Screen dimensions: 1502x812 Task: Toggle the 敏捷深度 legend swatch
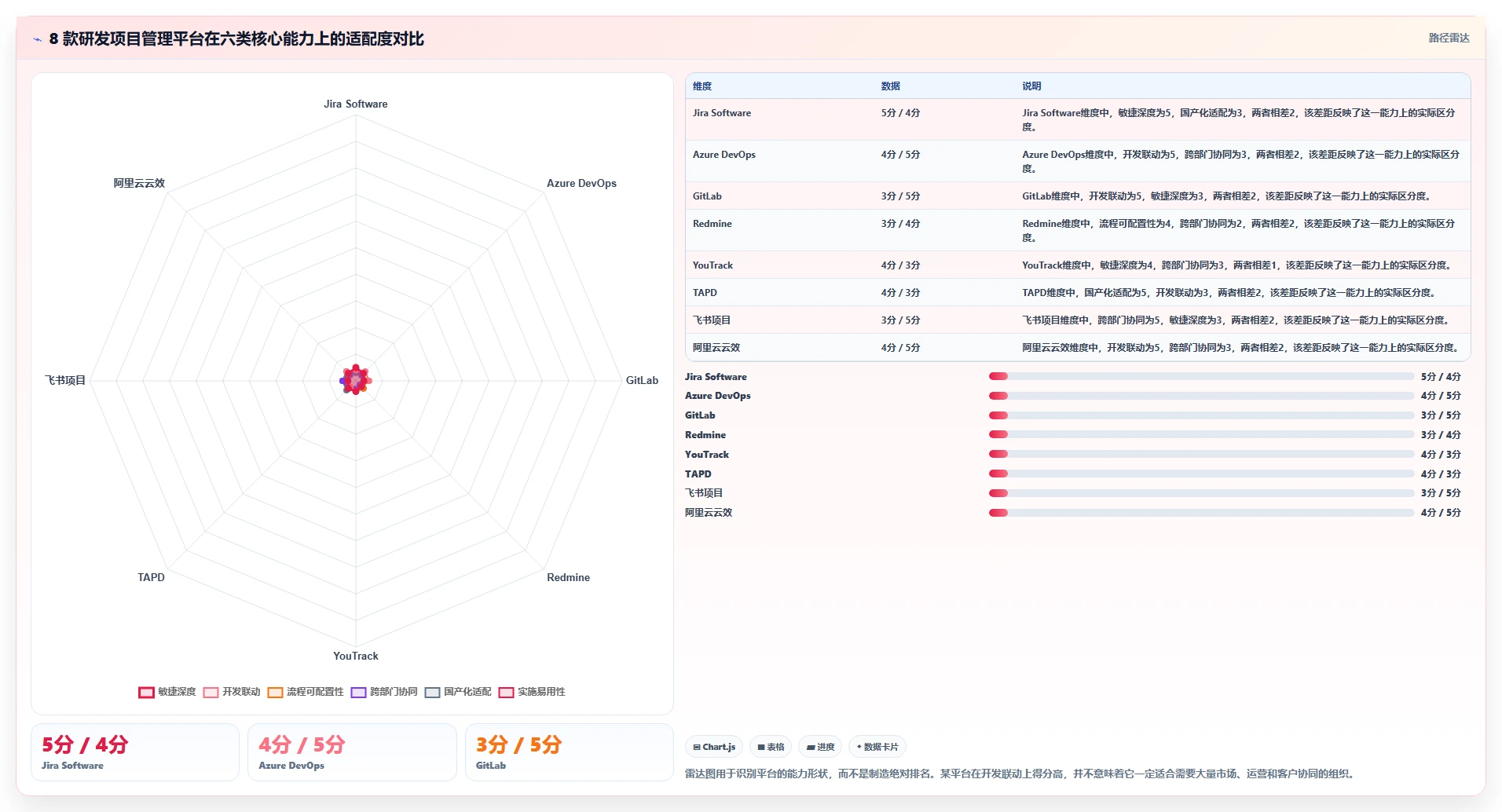tap(146, 692)
